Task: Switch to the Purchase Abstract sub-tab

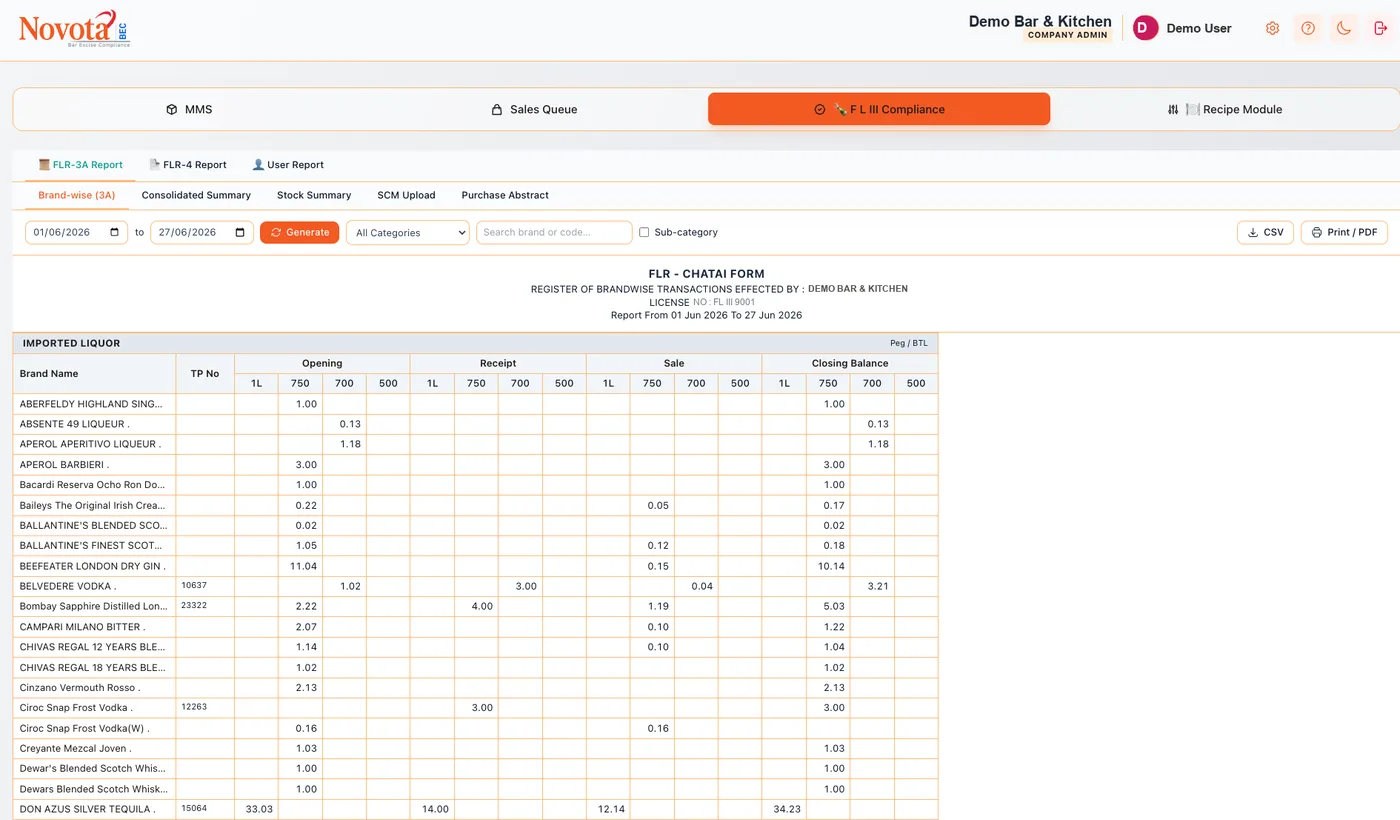Action: click(x=505, y=195)
